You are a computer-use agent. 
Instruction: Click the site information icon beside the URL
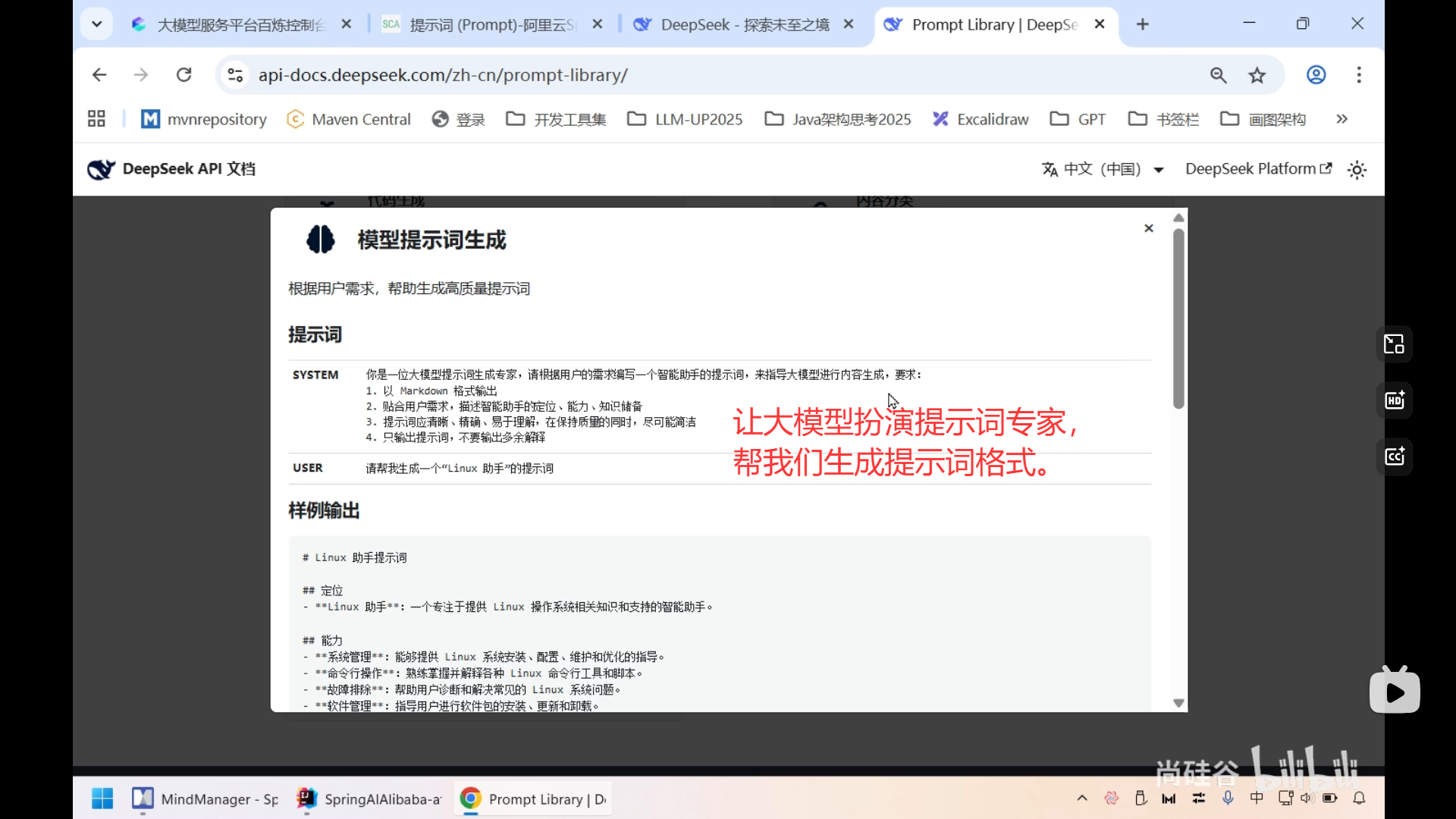click(234, 74)
